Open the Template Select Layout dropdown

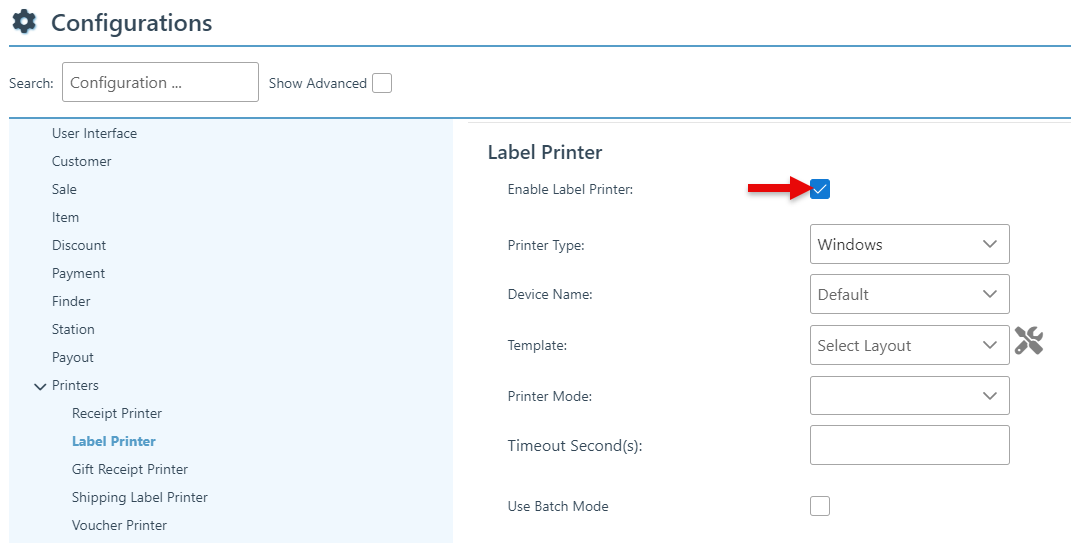coord(909,345)
